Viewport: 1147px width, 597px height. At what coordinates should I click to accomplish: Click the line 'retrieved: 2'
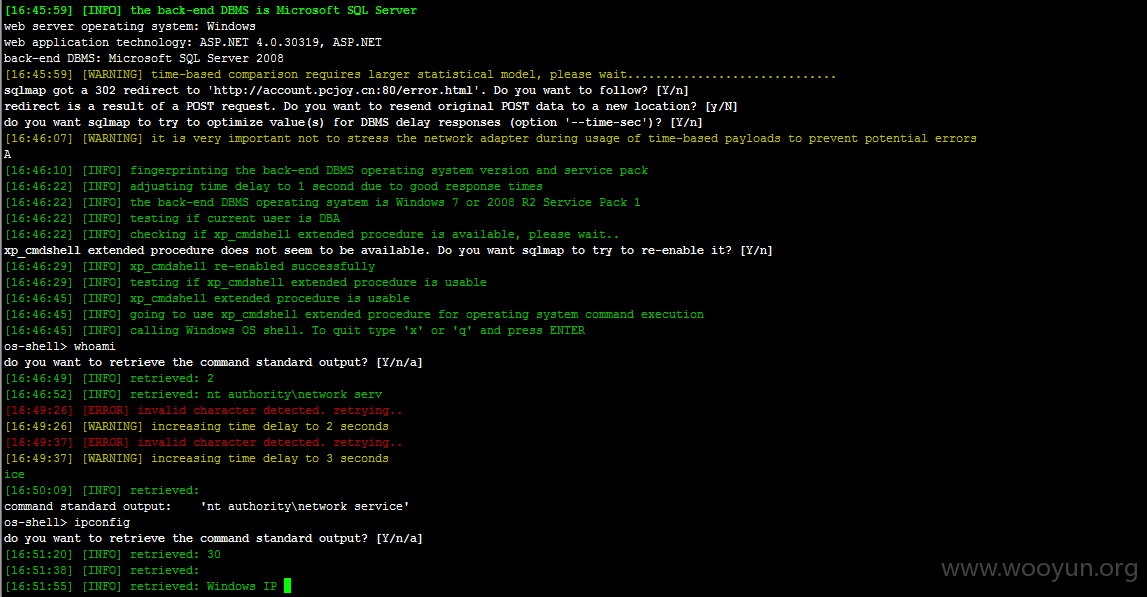(109, 379)
